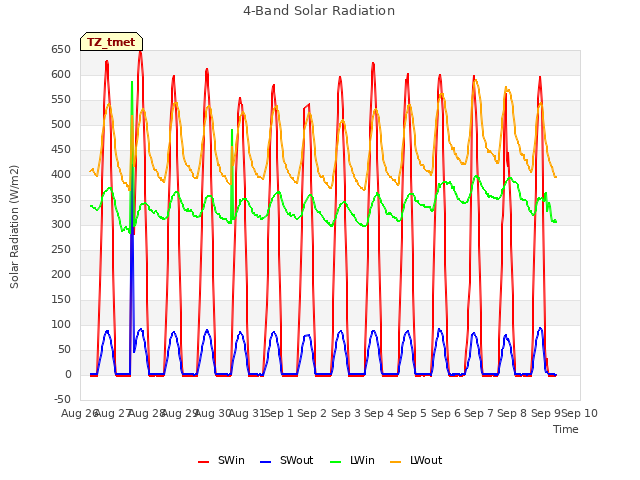The width and height of the screenshot is (640, 480).
Task: Click the -50 y-axis tick label
Action: (62, 400)
